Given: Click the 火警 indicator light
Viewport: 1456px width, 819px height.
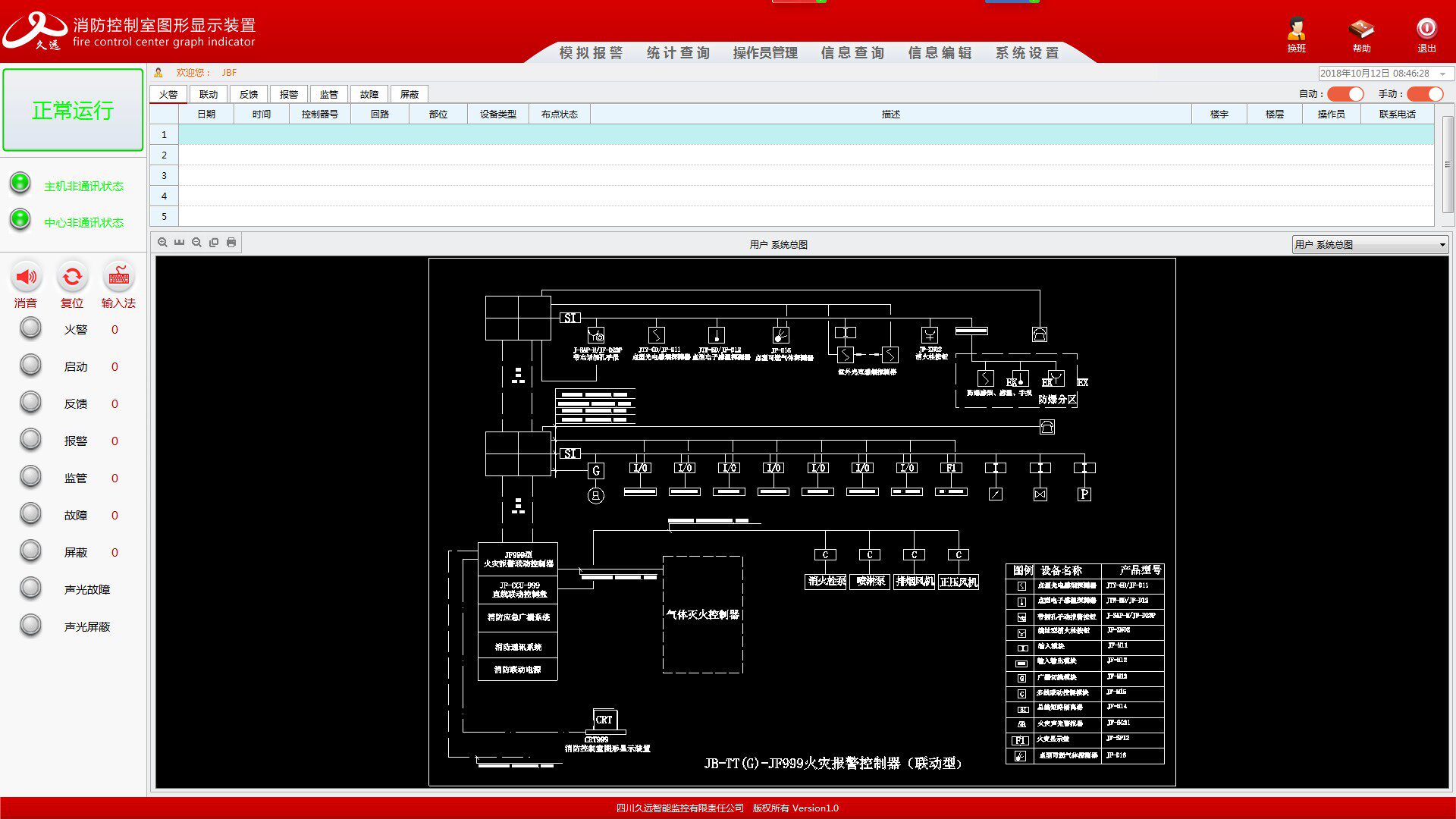Looking at the screenshot, I should coord(30,328).
